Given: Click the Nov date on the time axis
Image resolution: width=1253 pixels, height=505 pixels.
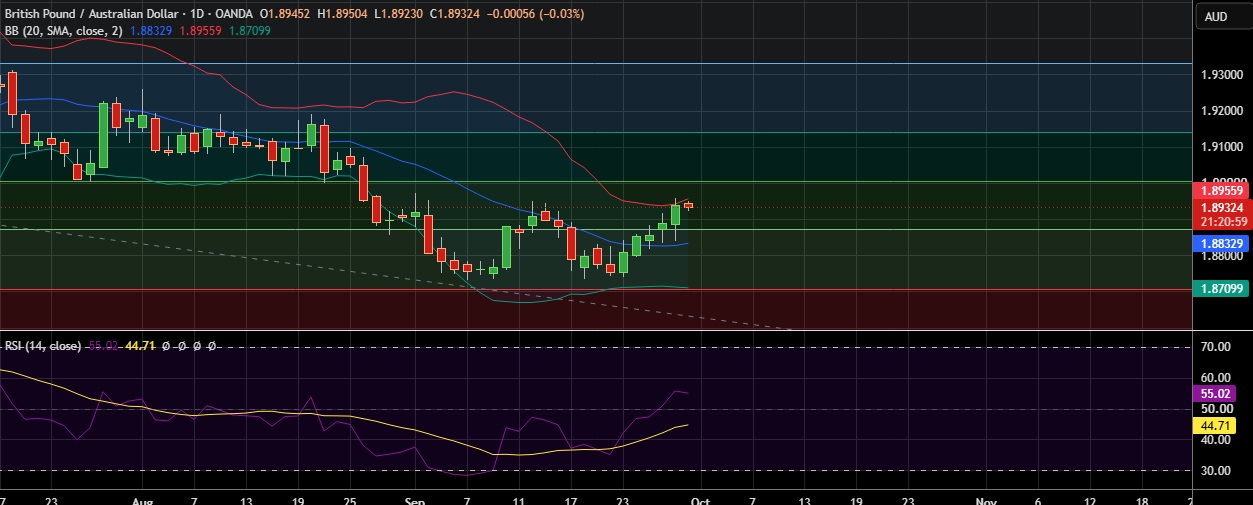Looking at the screenshot, I should [x=986, y=497].
